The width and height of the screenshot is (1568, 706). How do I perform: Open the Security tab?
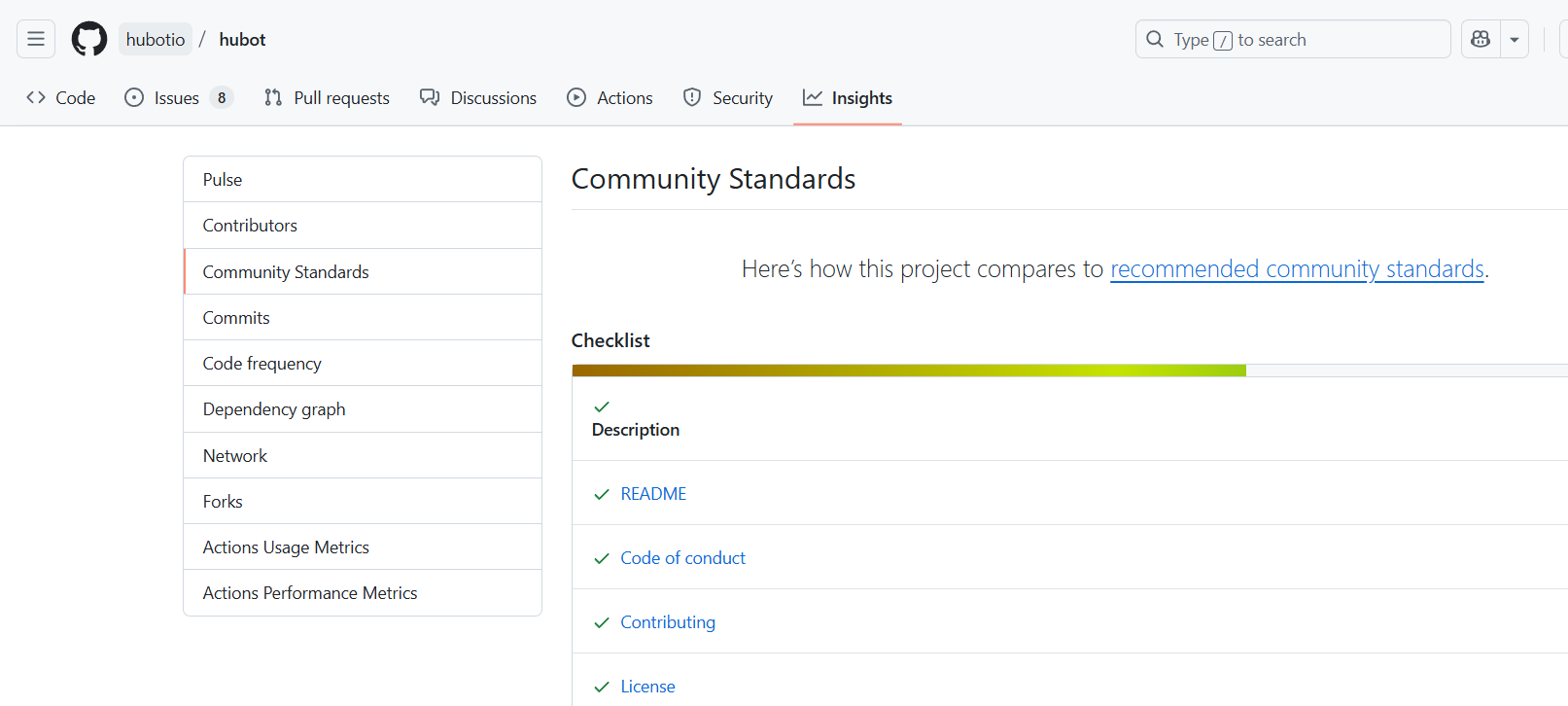tap(728, 97)
